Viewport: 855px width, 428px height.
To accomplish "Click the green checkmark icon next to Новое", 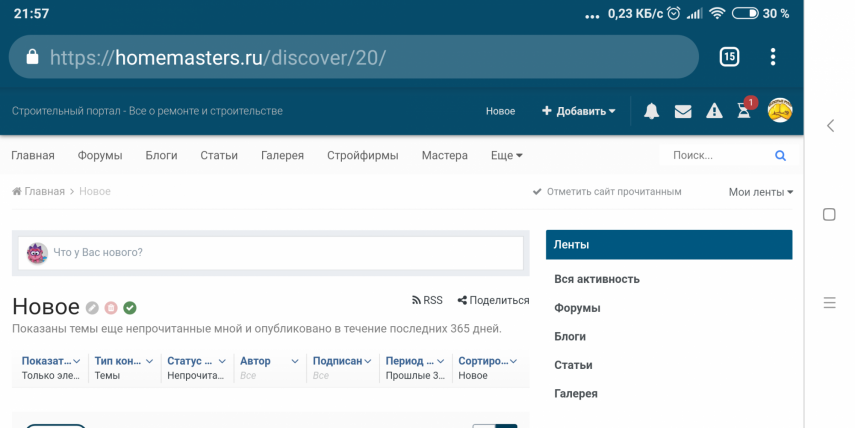I will tap(130, 308).
